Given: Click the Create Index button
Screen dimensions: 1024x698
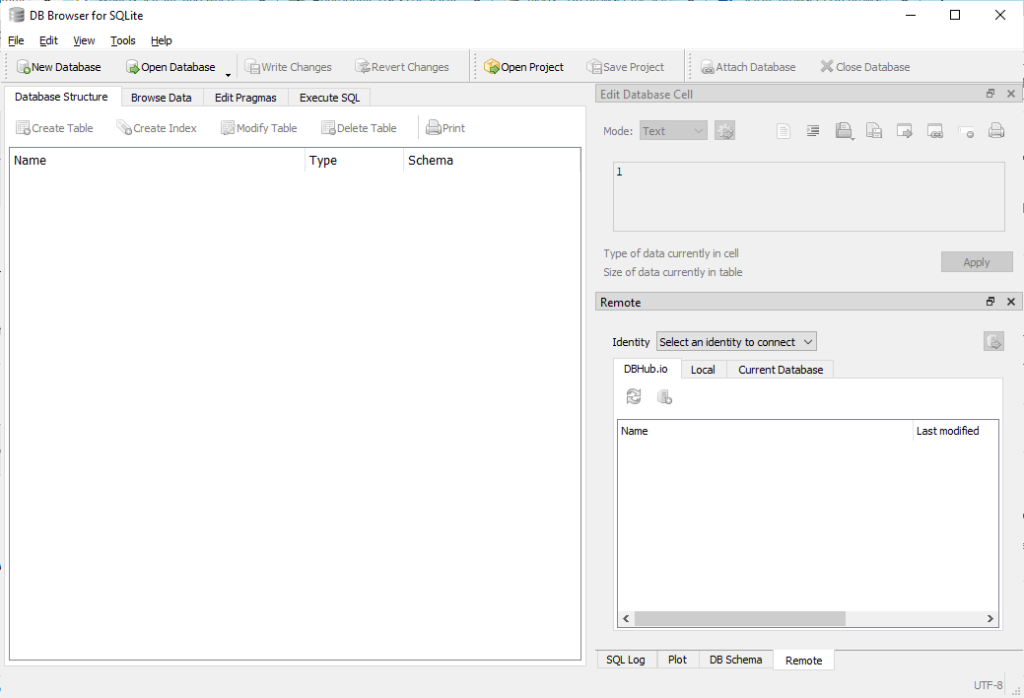Looking at the screenshot, I should [x=156, y=128].
